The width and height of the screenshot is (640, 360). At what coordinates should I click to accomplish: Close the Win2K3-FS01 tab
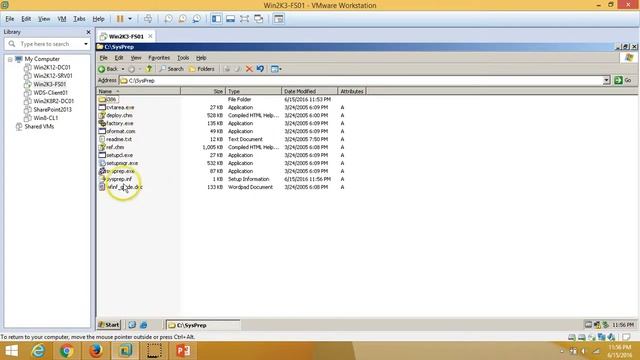coord(150,36)
